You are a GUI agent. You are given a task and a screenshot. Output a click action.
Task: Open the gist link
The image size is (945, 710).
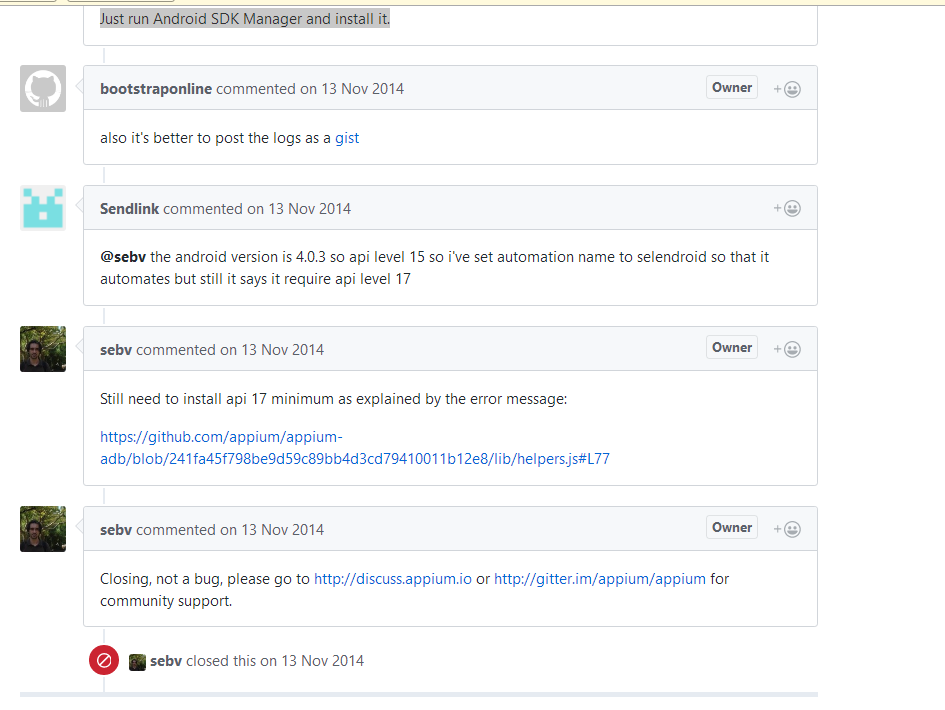coord(347,138)
